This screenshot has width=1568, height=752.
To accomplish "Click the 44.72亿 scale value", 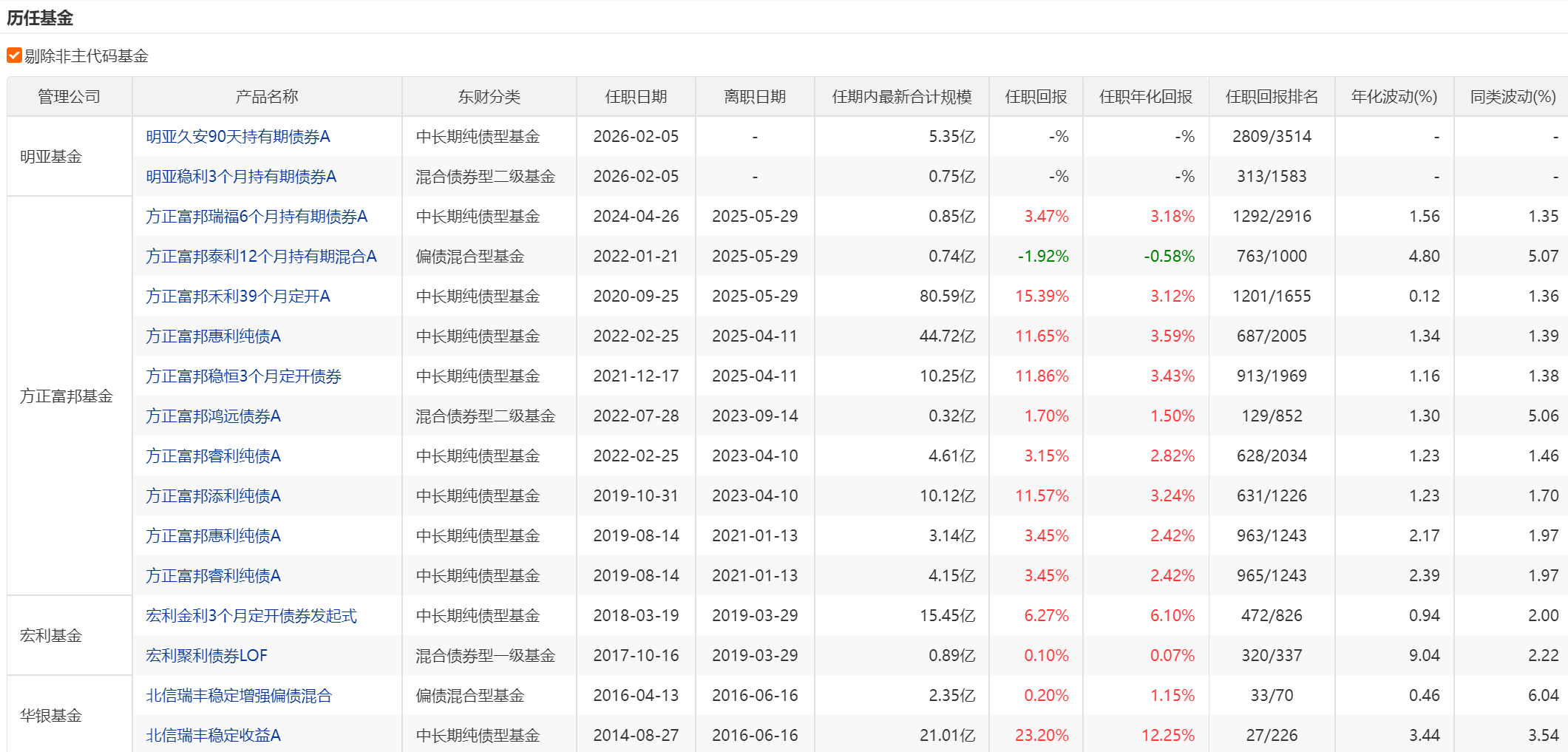I will tap(948, 336).
